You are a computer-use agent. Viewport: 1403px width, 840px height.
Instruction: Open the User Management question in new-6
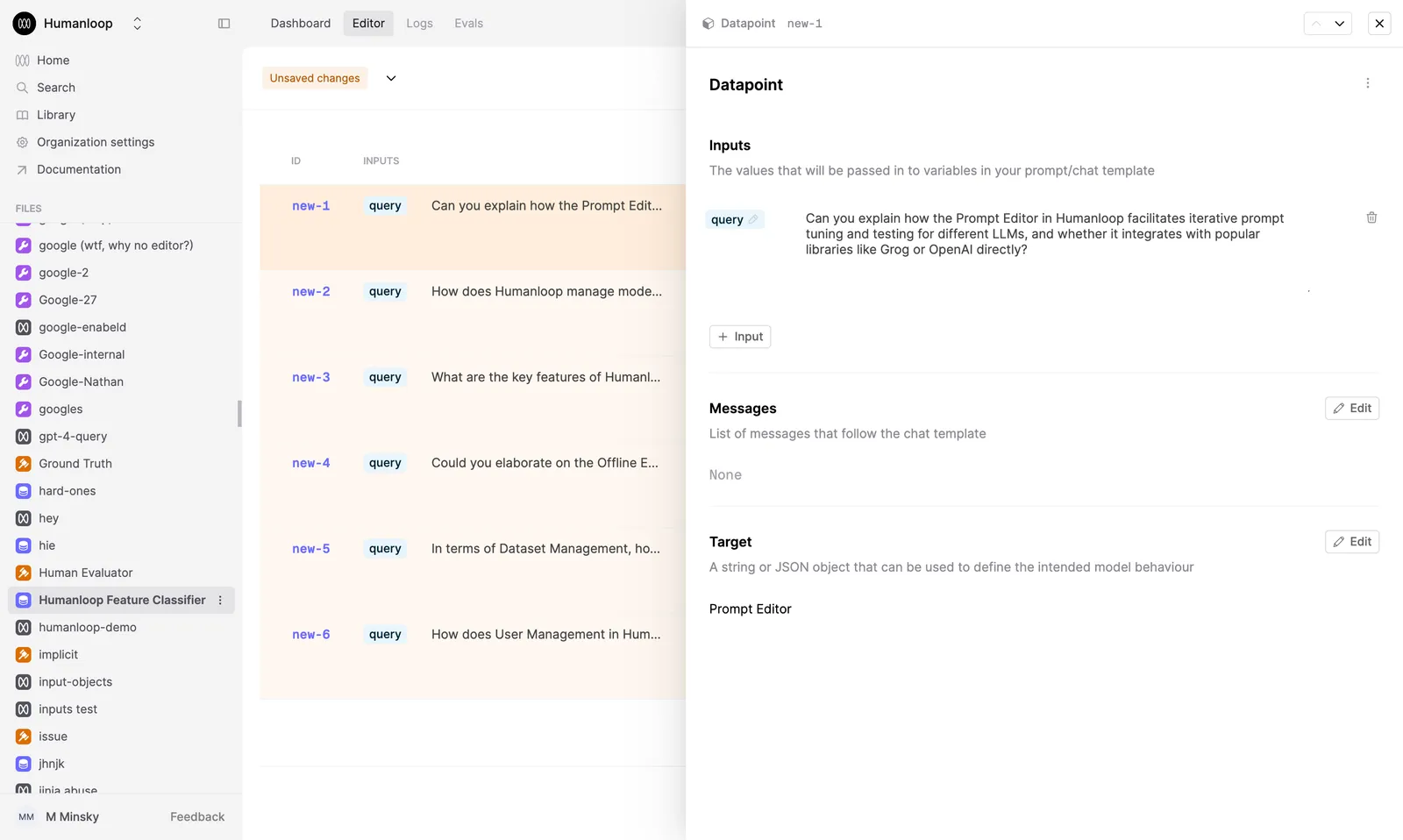(546, 635)
